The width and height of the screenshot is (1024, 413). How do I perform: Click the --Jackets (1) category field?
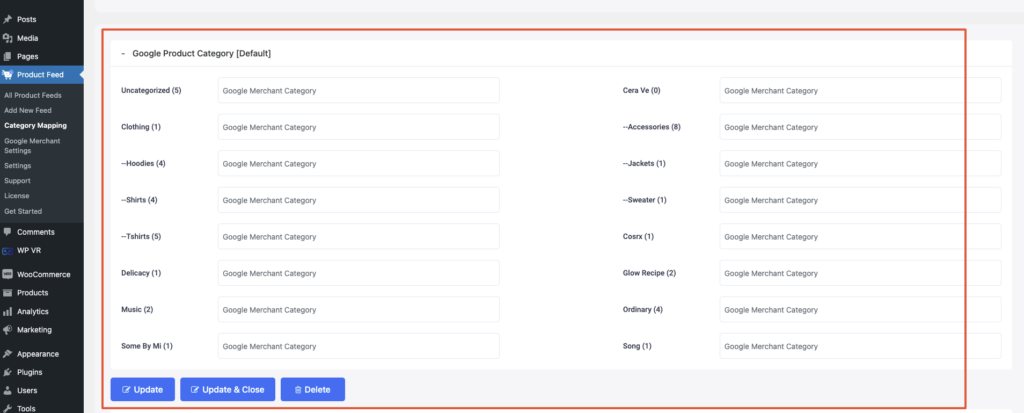click(860, 163)
